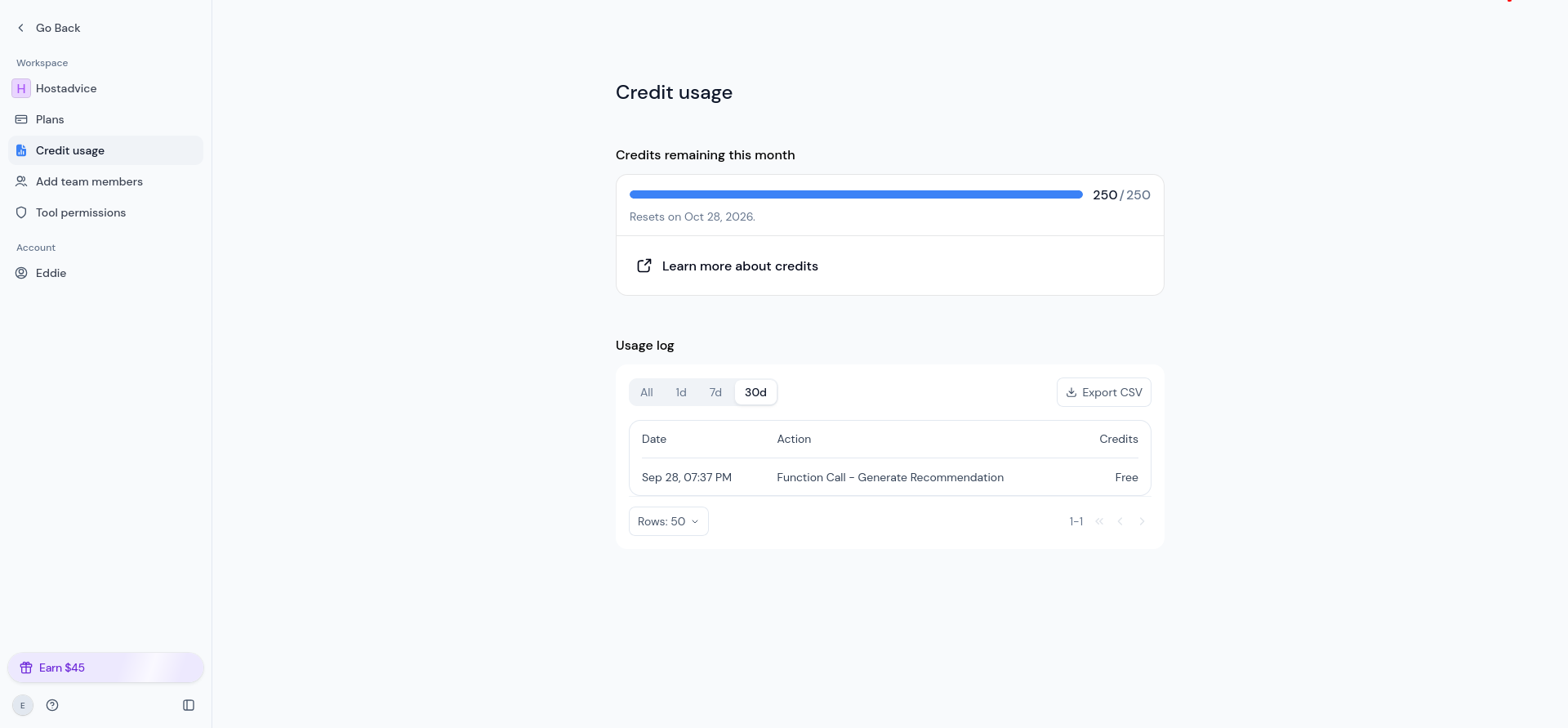Click the credits remaining progress bar
This screenshot has height=728, width=1568.
[856, 194]
